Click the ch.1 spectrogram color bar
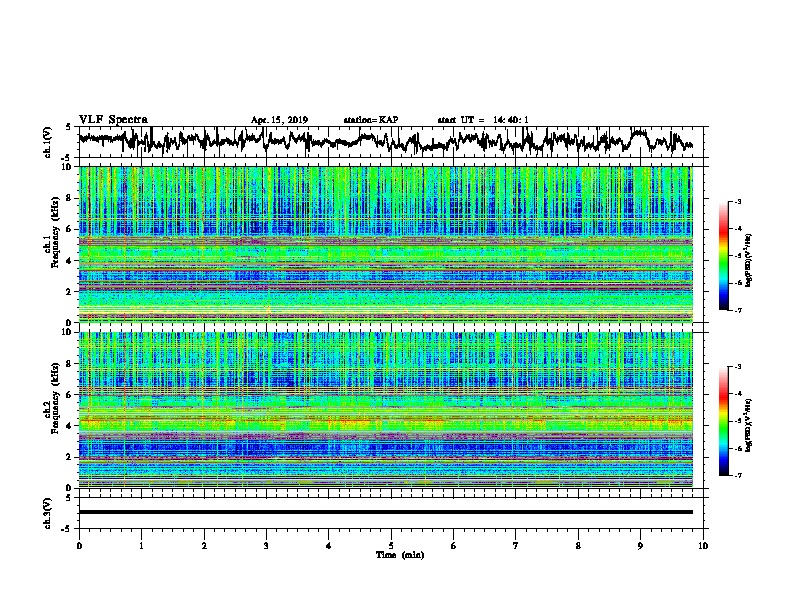This screenshot has height=612, width=792. (x=723, y=256)
